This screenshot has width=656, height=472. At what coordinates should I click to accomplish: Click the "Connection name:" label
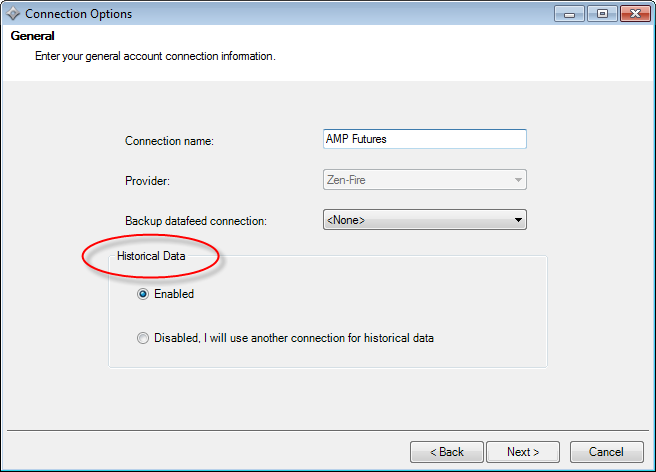pos(170,141)
